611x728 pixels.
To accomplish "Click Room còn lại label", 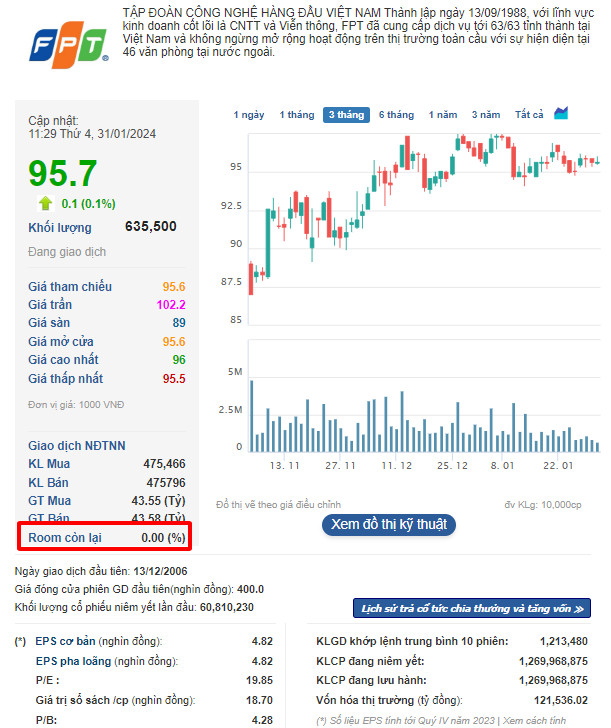I will (65, 538).
